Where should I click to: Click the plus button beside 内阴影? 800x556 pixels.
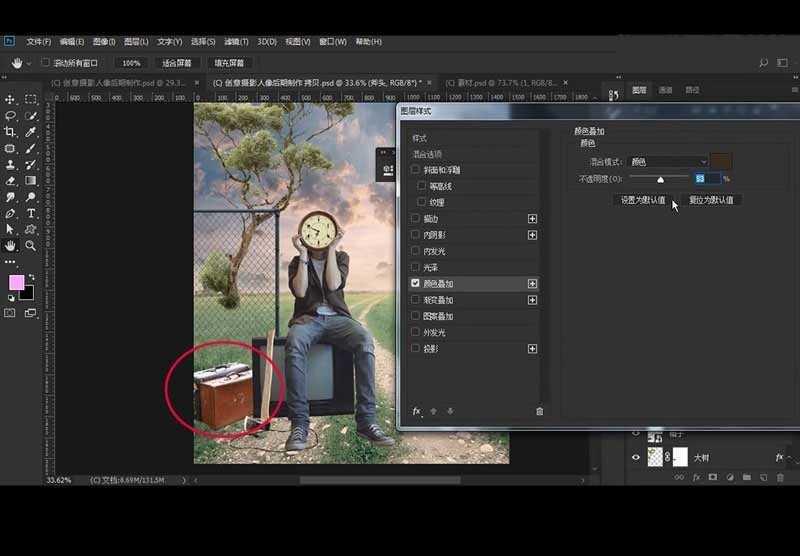click(533, 235)
